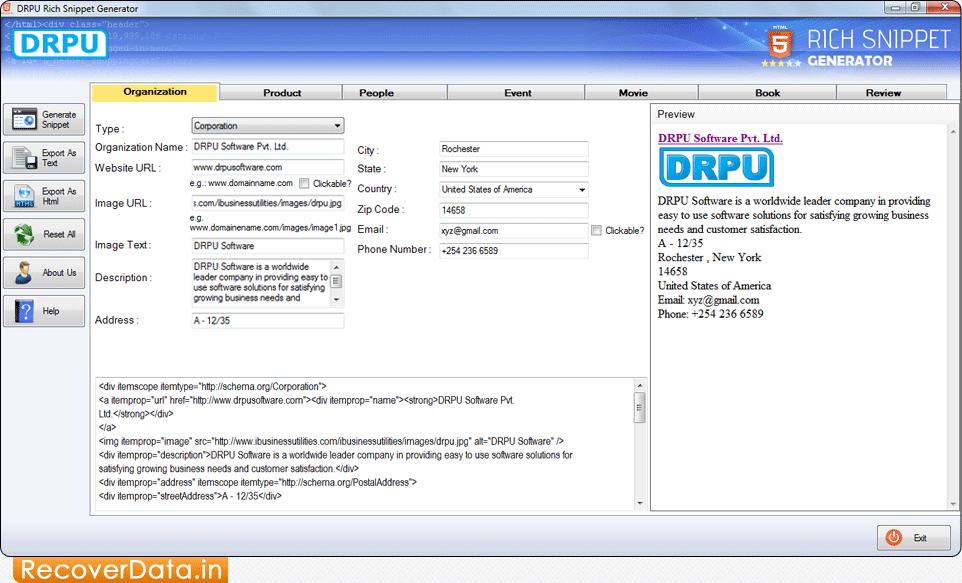The width and height of the screenshot is (962, 583).
Task: Click the Generate Snippet button text
Action: coord(59,120)
